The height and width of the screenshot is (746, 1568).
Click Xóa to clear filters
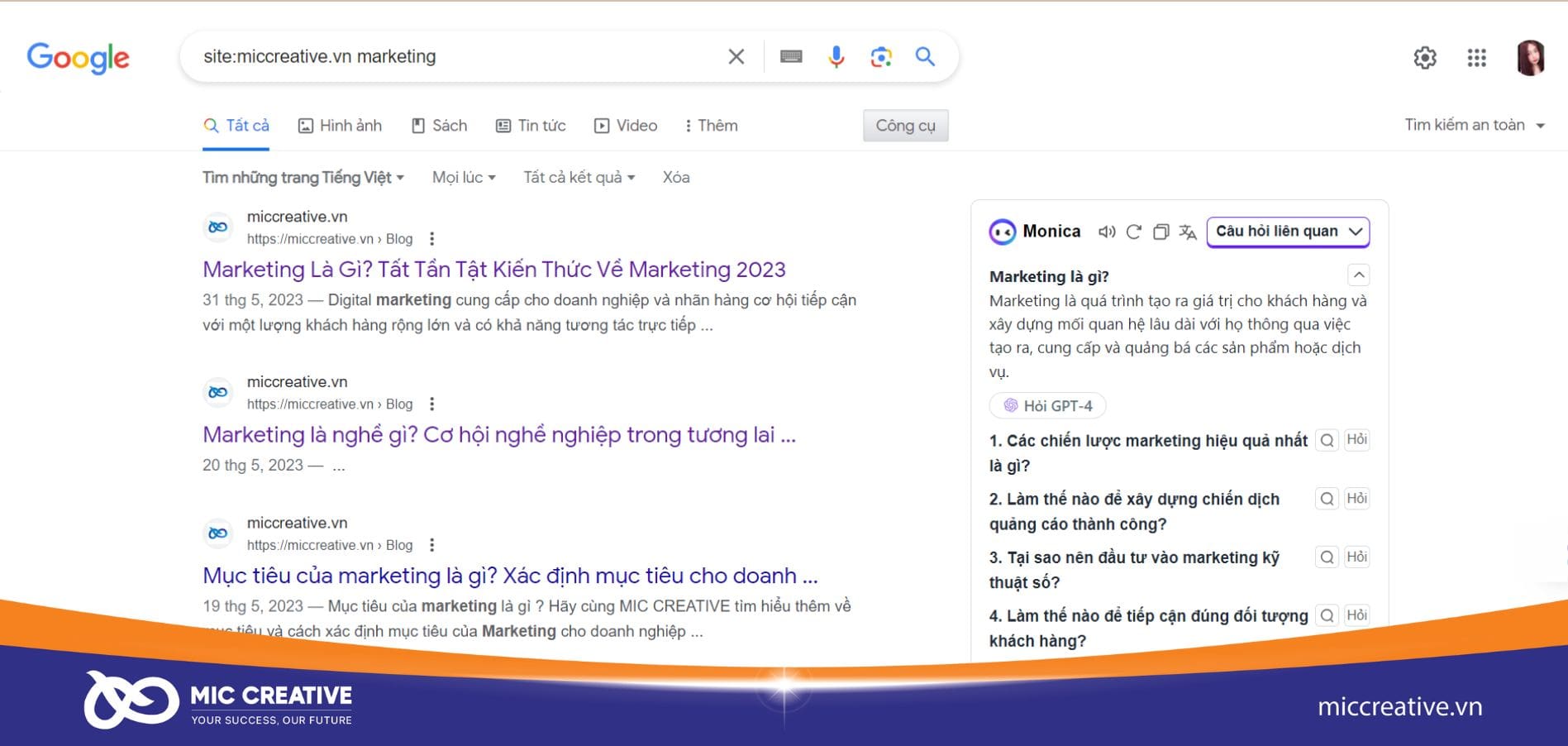click(x=676, y=178)
